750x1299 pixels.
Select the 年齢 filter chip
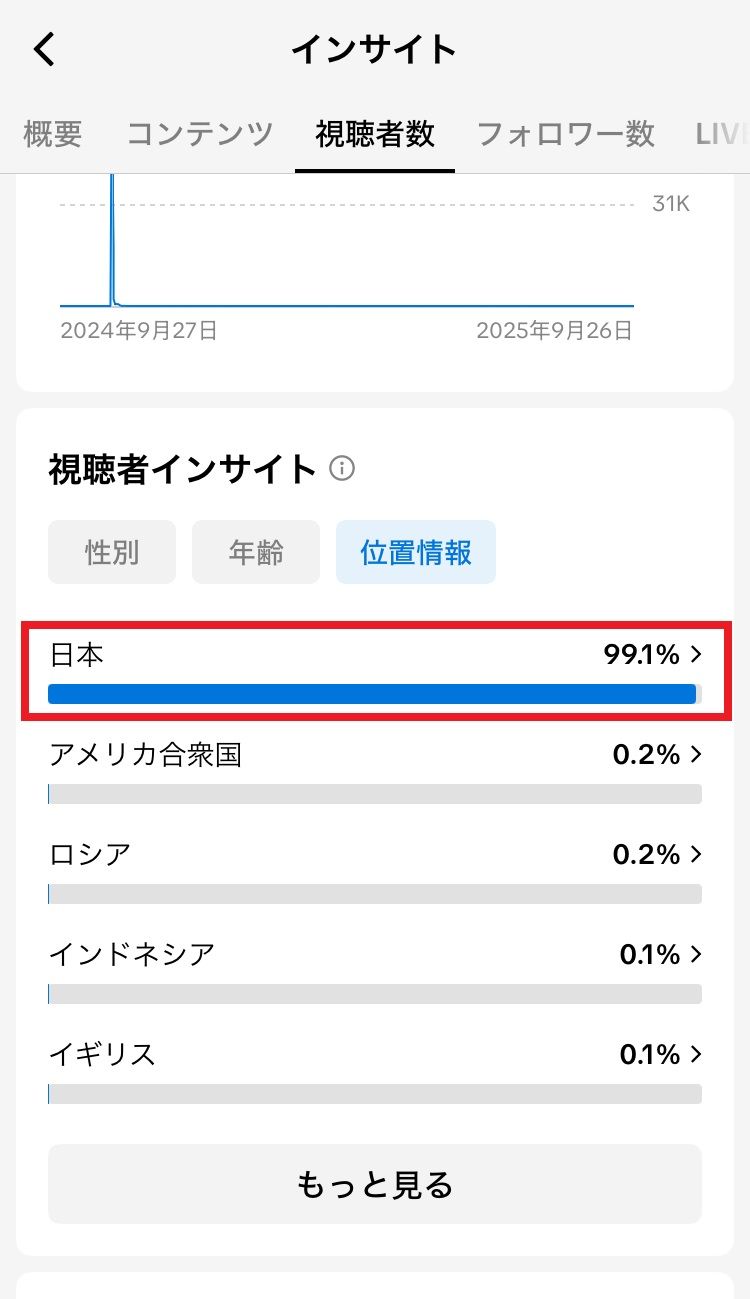[256, 552]
